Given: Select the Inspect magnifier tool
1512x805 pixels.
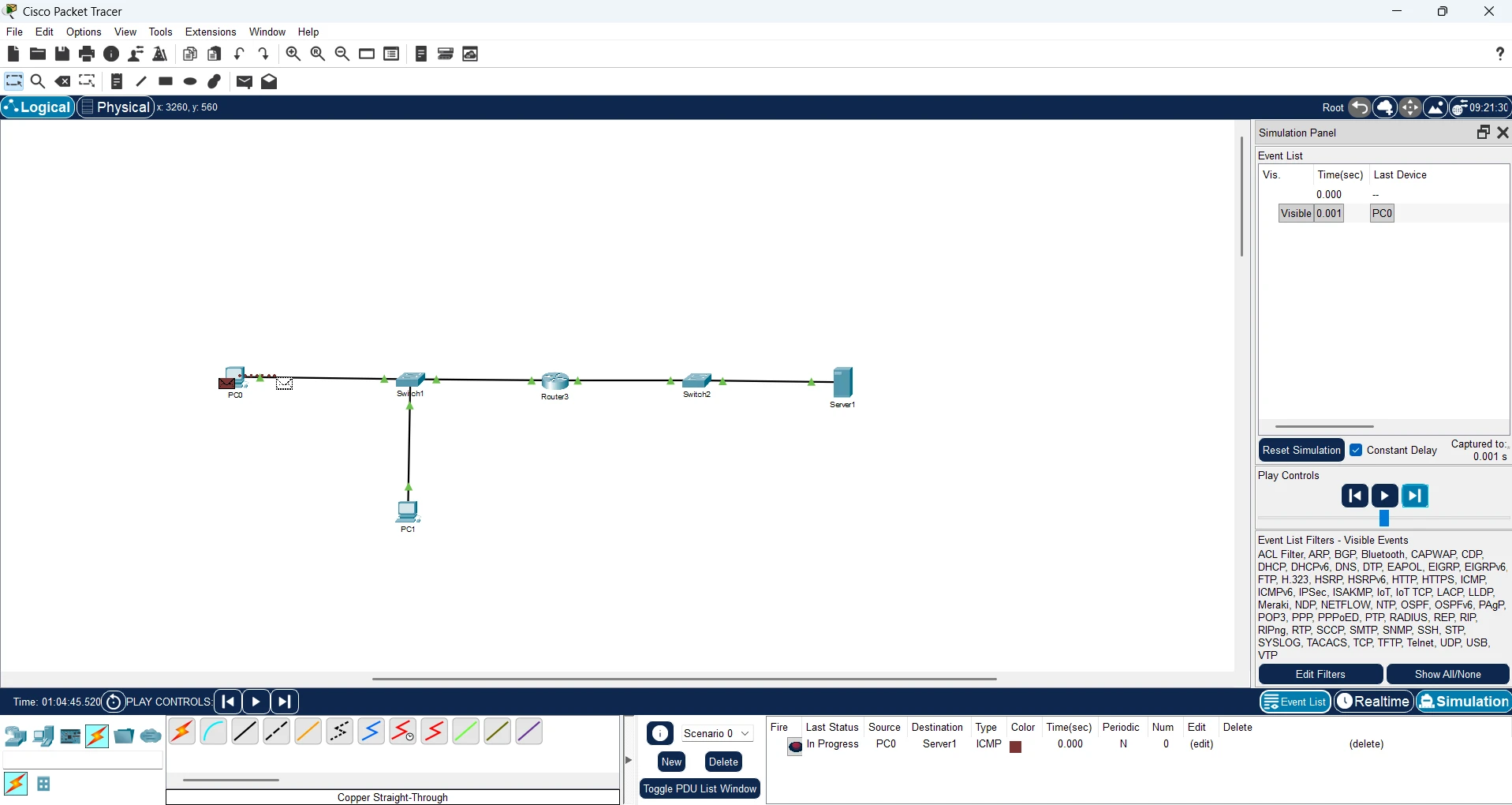Looking at the screenshot, I should click(37, 81).
